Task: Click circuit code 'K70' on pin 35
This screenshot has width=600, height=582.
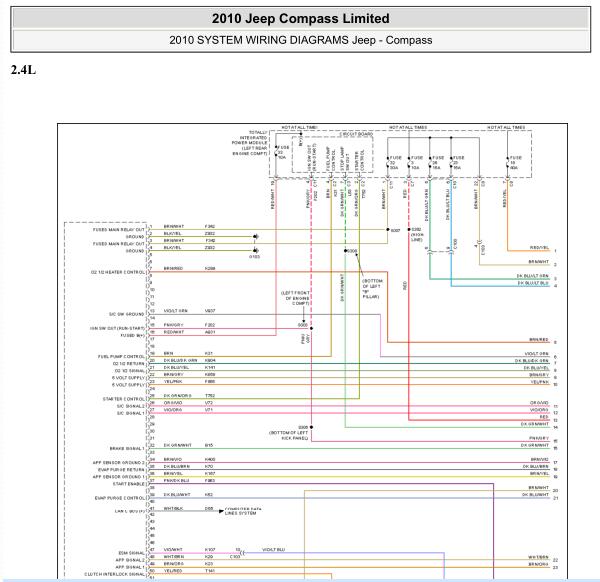Action: [x=209, y=466]
